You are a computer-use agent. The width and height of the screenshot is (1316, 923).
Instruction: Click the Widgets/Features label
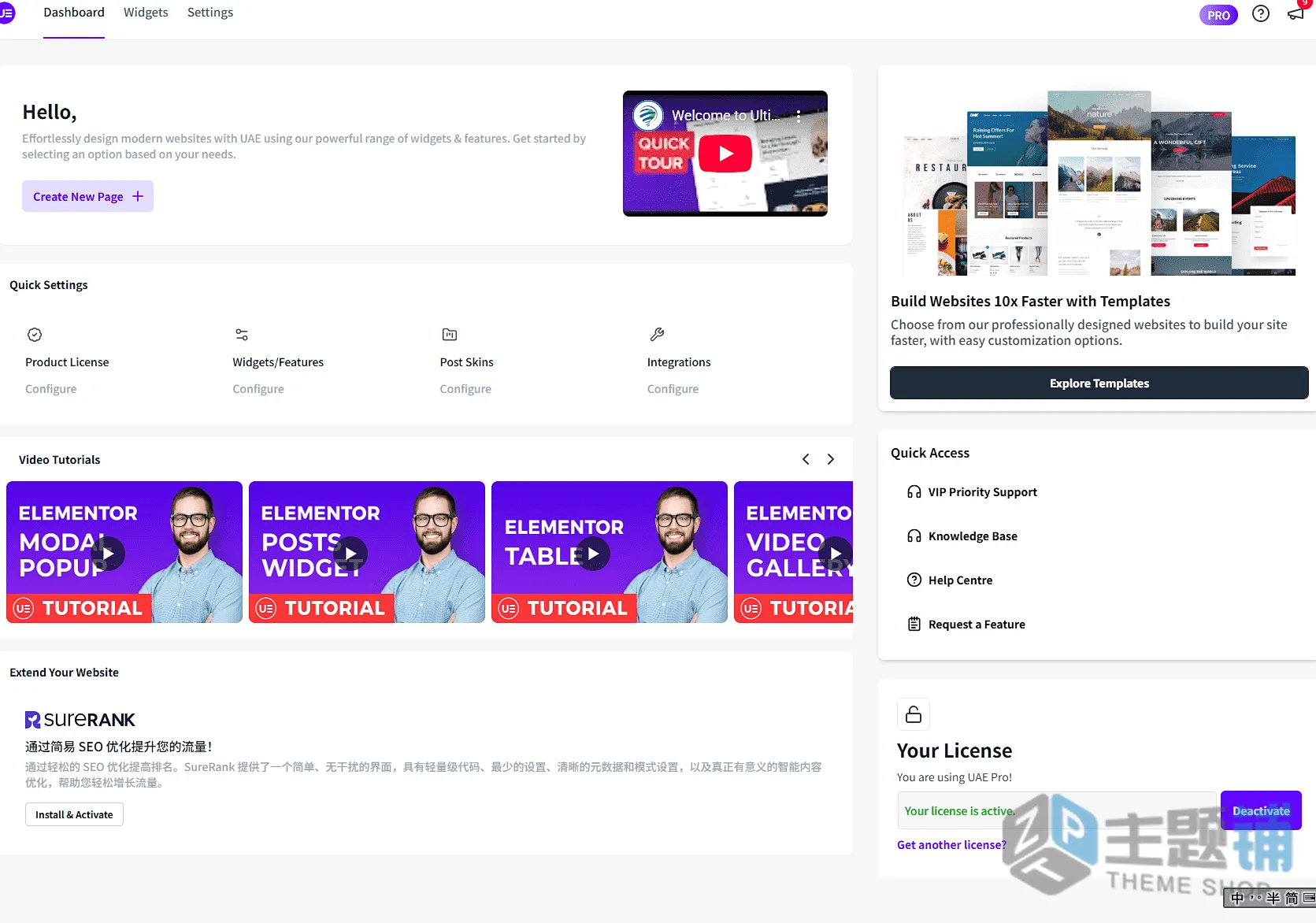278,362
